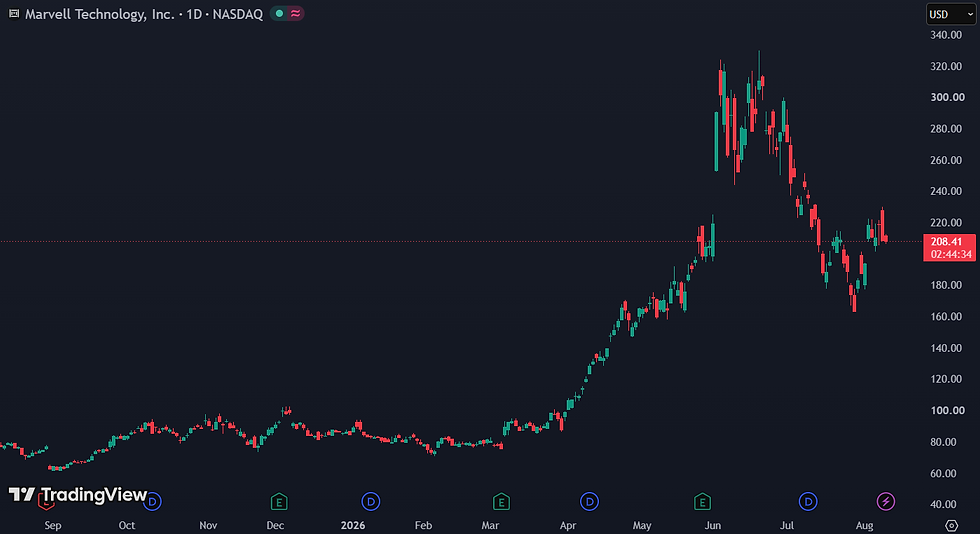Click dividend marker just after Apr label
This screenshot has height=534, width=980.
click(x=589, y=501)
